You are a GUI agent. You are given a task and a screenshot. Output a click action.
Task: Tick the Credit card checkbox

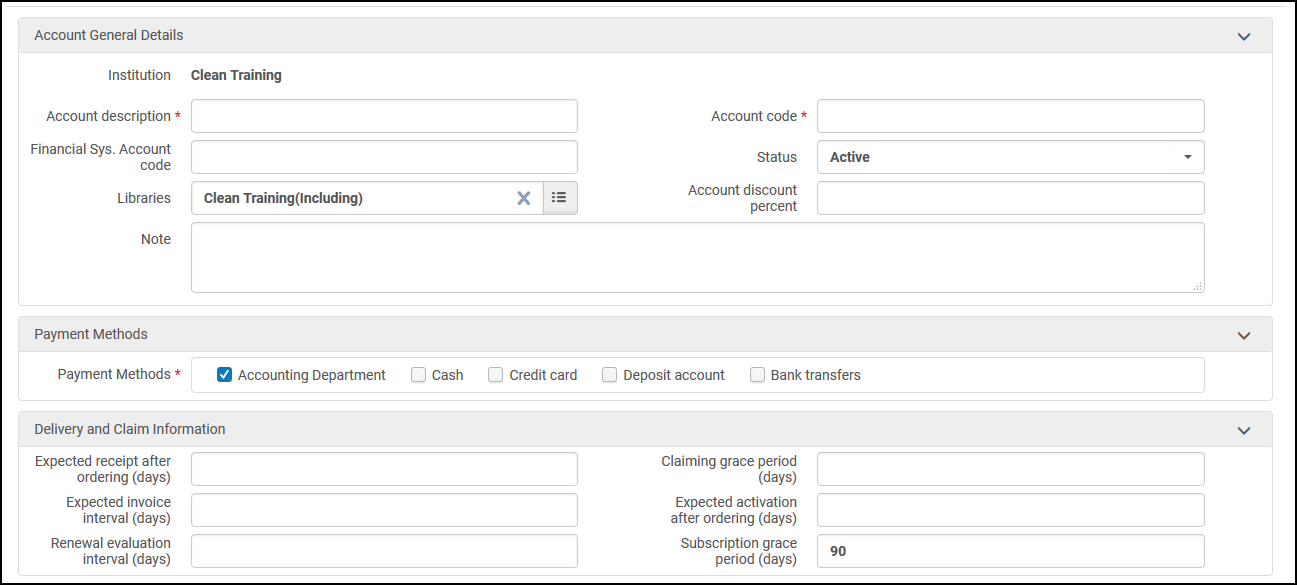(496, 375)
